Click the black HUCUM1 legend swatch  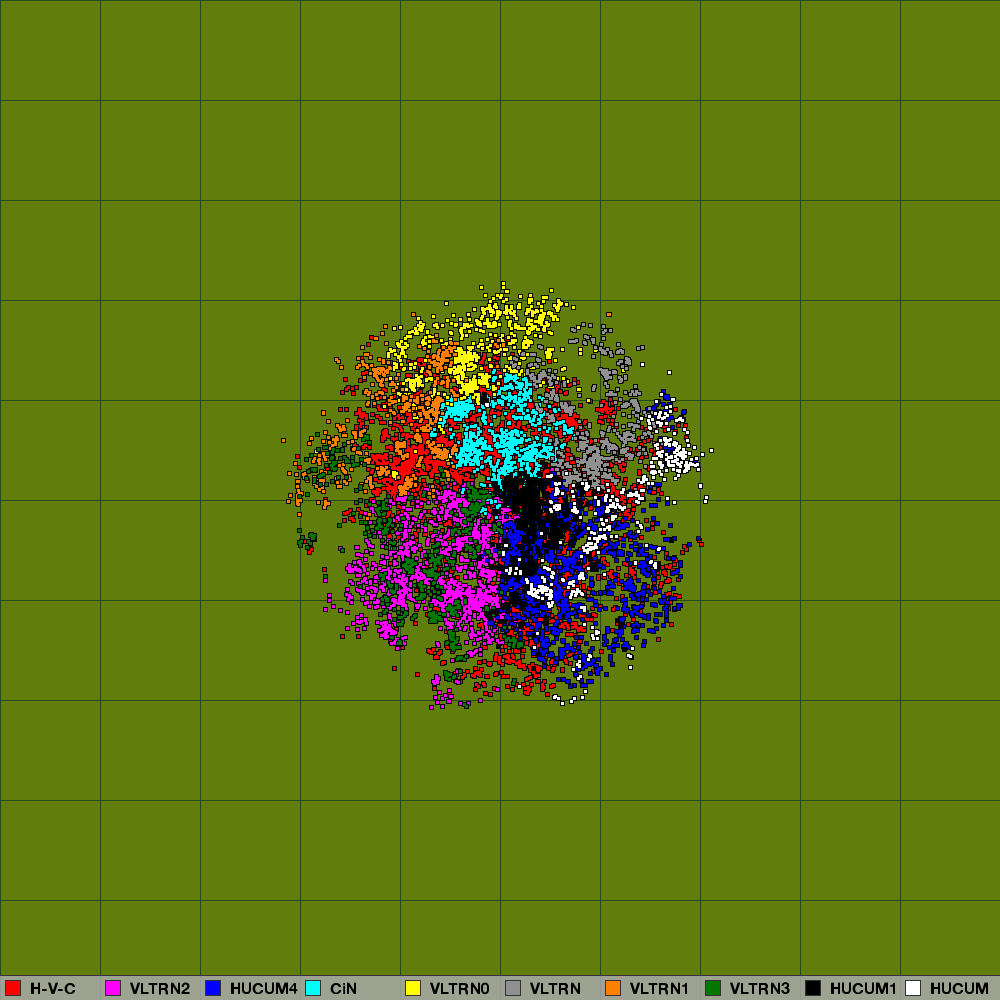pos(813,988)
